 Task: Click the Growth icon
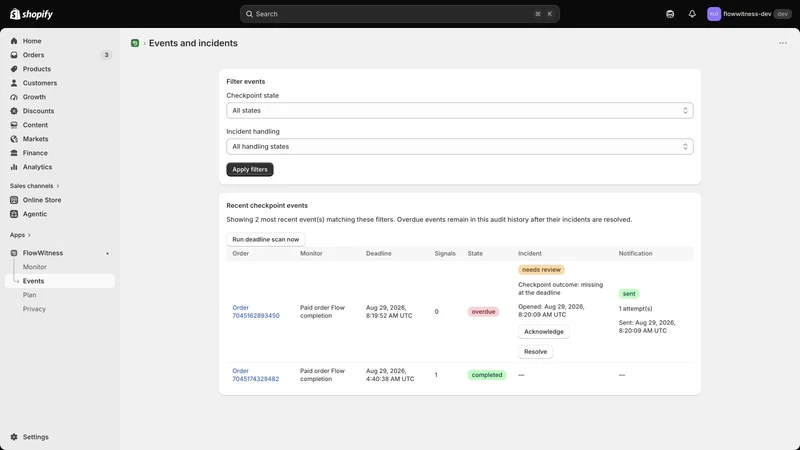[14, 97]
